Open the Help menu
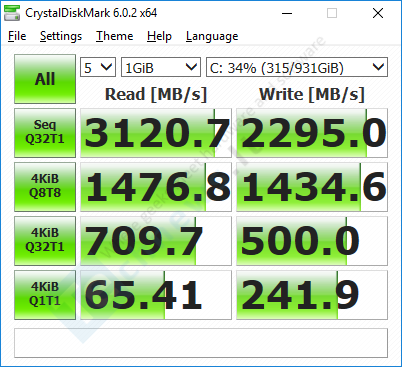 click(x=159, y=36)
